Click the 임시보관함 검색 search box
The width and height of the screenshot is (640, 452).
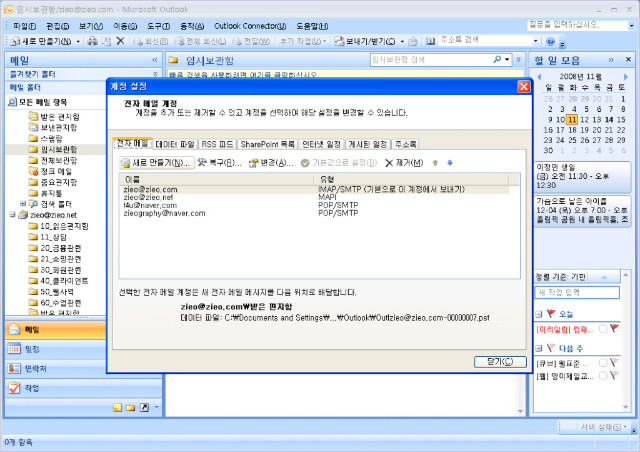point(431,60)
